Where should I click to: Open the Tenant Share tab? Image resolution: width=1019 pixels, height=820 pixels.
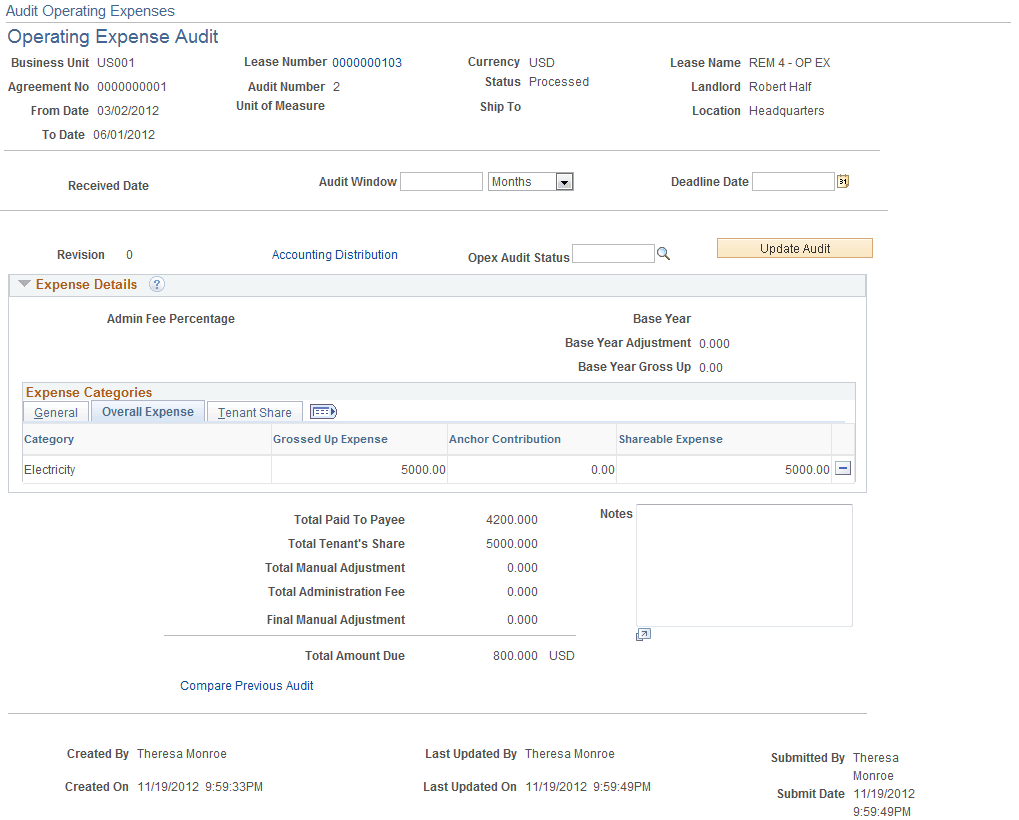(254, 412)
